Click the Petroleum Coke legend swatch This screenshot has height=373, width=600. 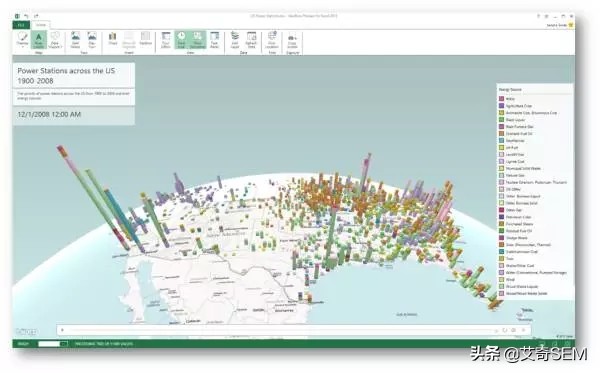[501, 217]
